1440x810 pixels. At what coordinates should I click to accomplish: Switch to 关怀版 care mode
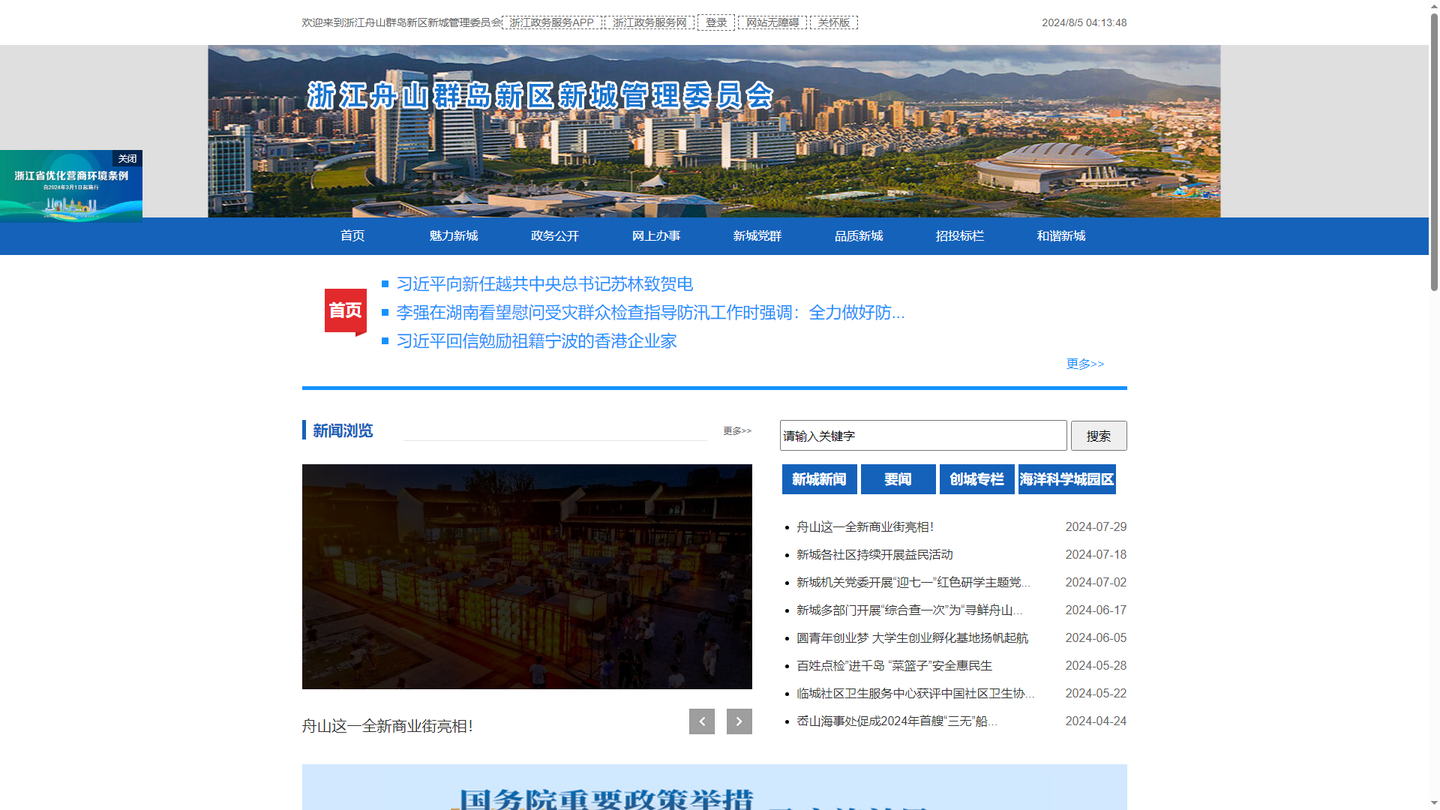click(x=834, y=22)
